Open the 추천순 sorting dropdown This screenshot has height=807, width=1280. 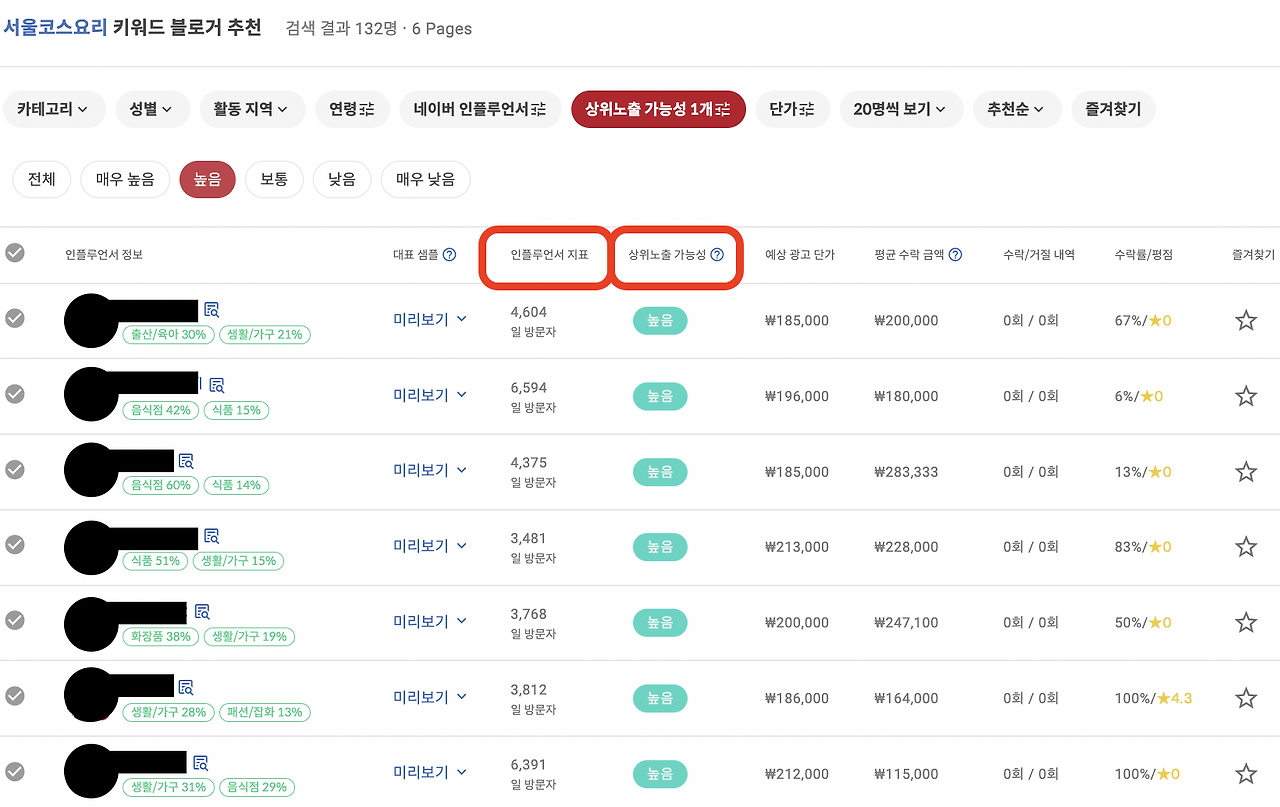pyautogui.click(x=1017, y=109)
